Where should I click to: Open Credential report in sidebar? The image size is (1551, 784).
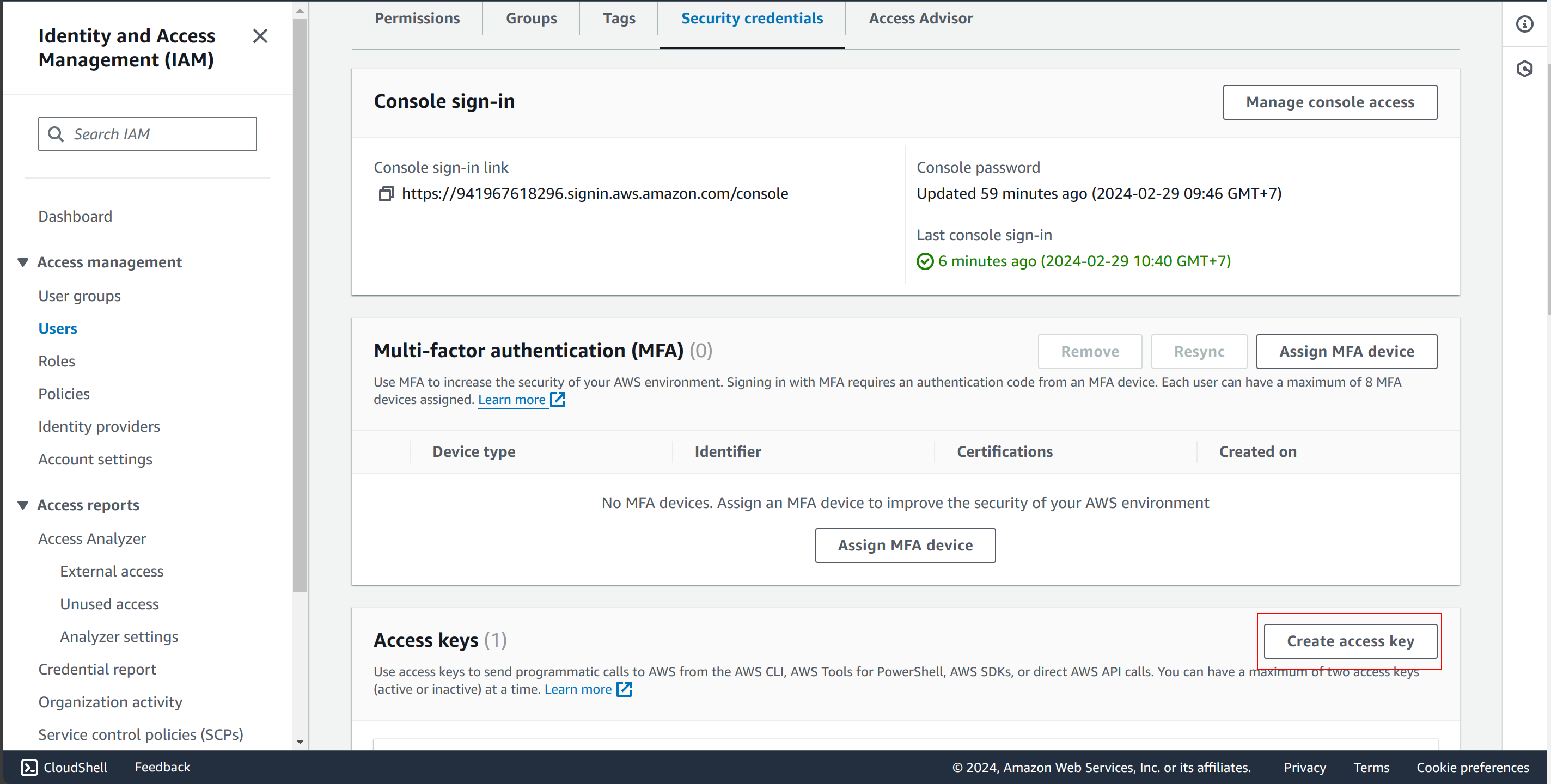point(97,669)
